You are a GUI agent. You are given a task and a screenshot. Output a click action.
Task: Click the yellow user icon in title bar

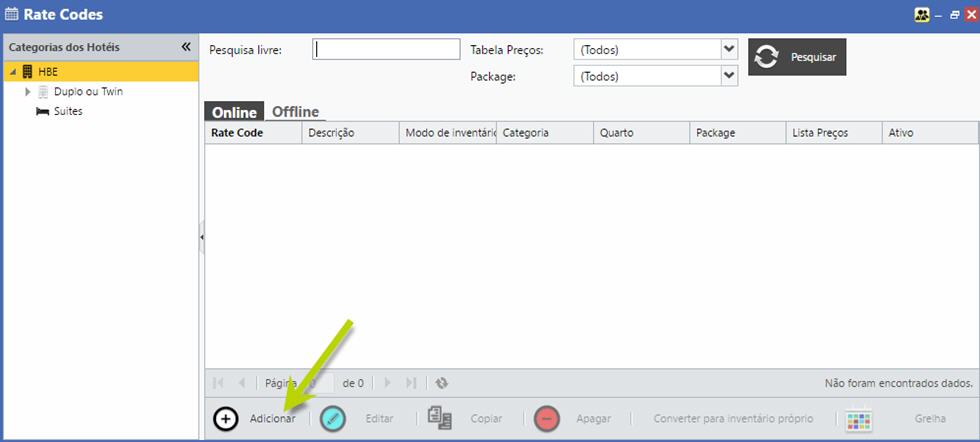922,15
